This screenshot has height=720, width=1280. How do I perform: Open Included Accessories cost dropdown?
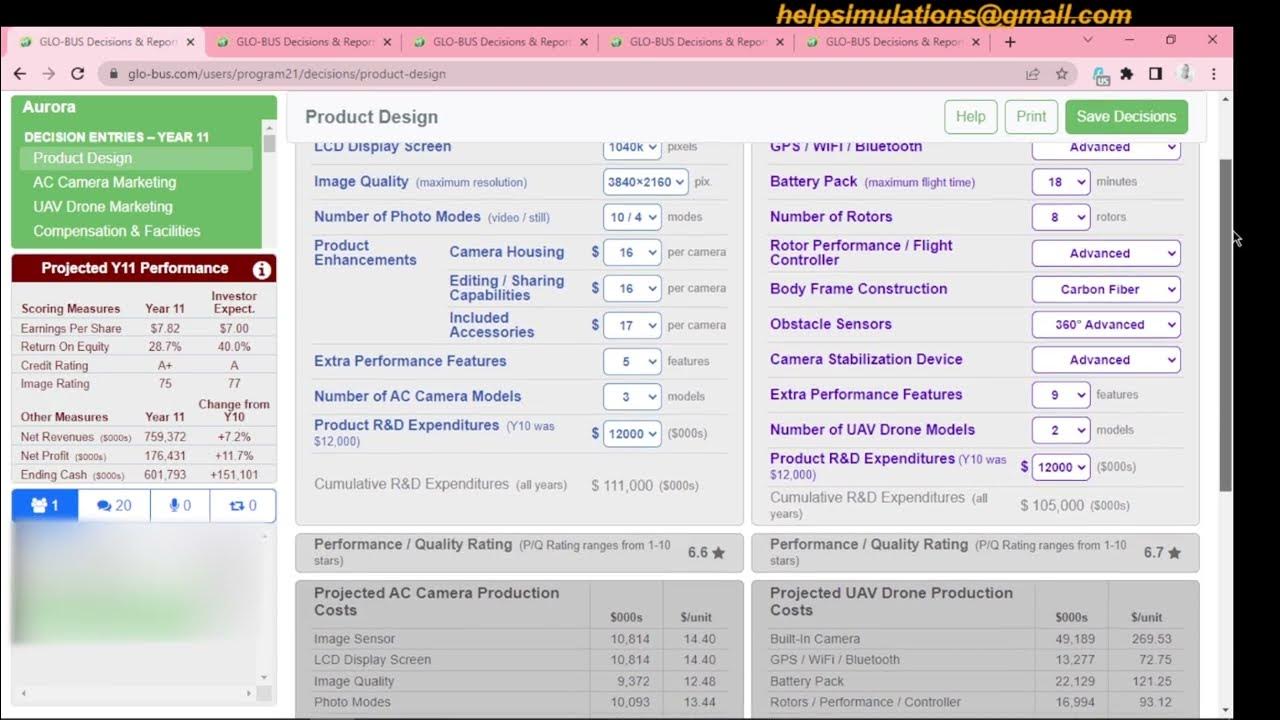click(632, 325)
